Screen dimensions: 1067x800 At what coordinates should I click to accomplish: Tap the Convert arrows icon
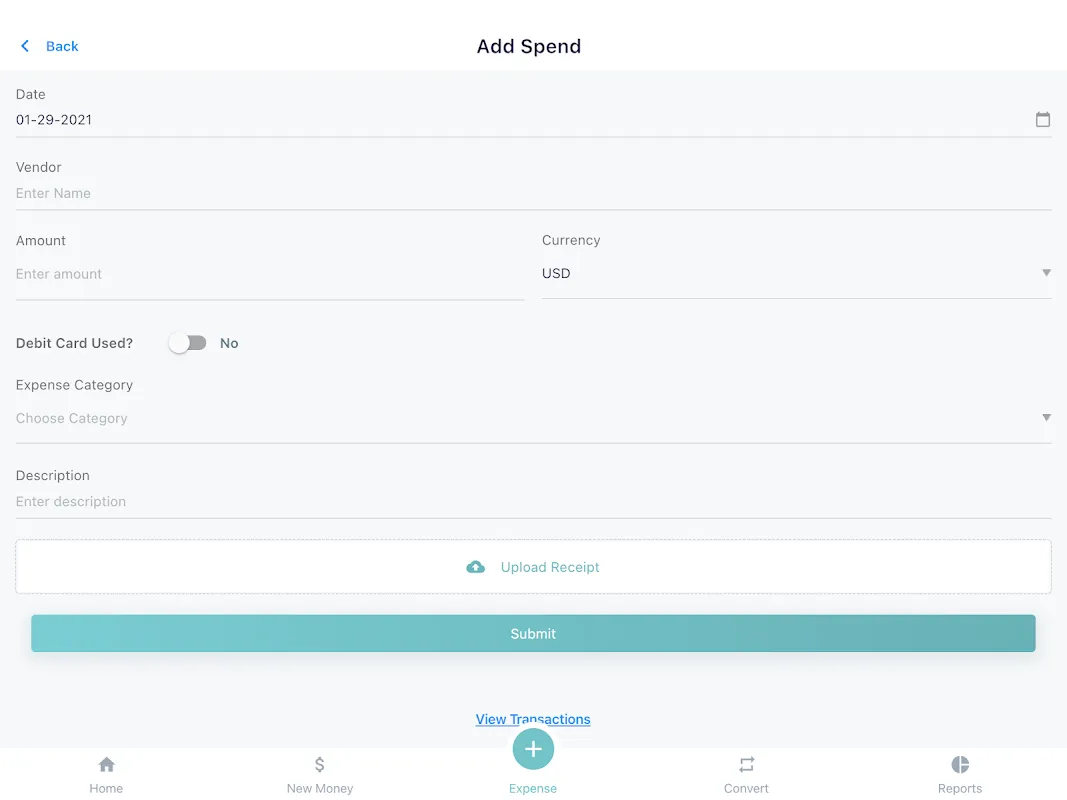tap(746, 765)
